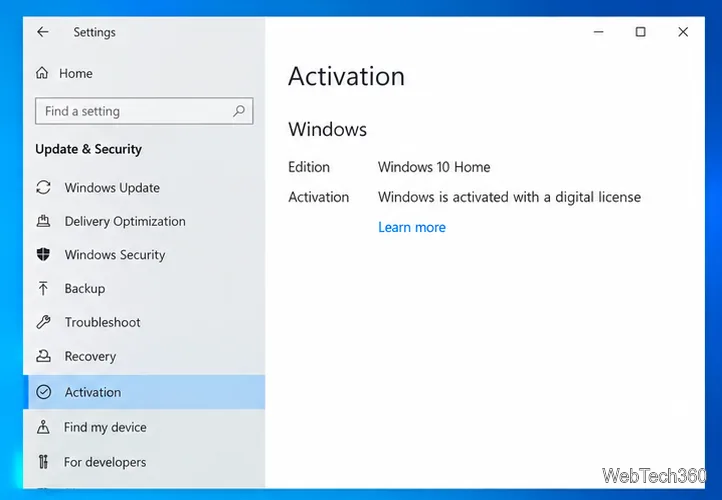722x500 pixels.
Task: Open Delivery Optimization page
Action: (144, 221)
